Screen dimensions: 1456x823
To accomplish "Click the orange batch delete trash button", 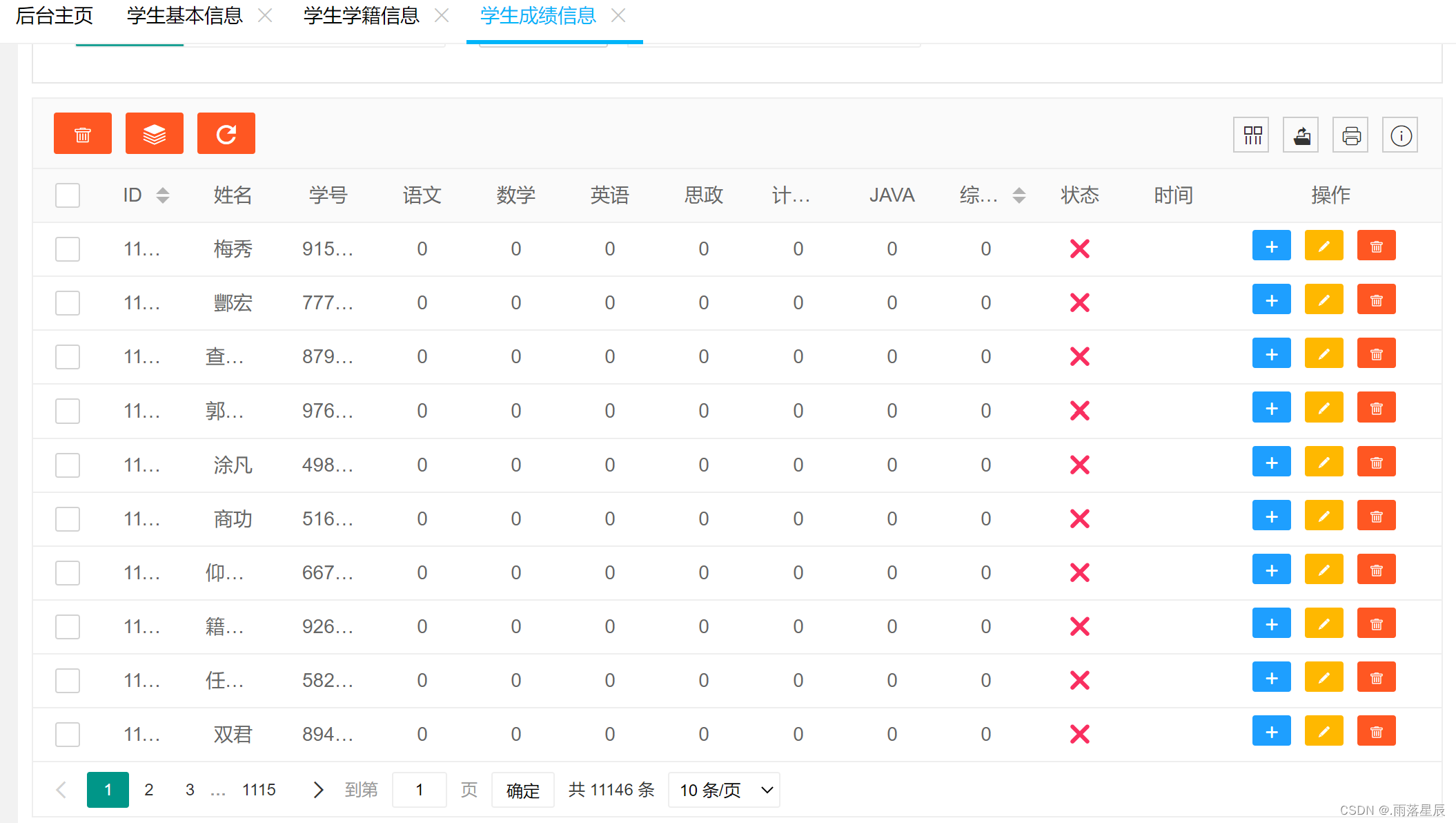I will click(x=83, y=134).
